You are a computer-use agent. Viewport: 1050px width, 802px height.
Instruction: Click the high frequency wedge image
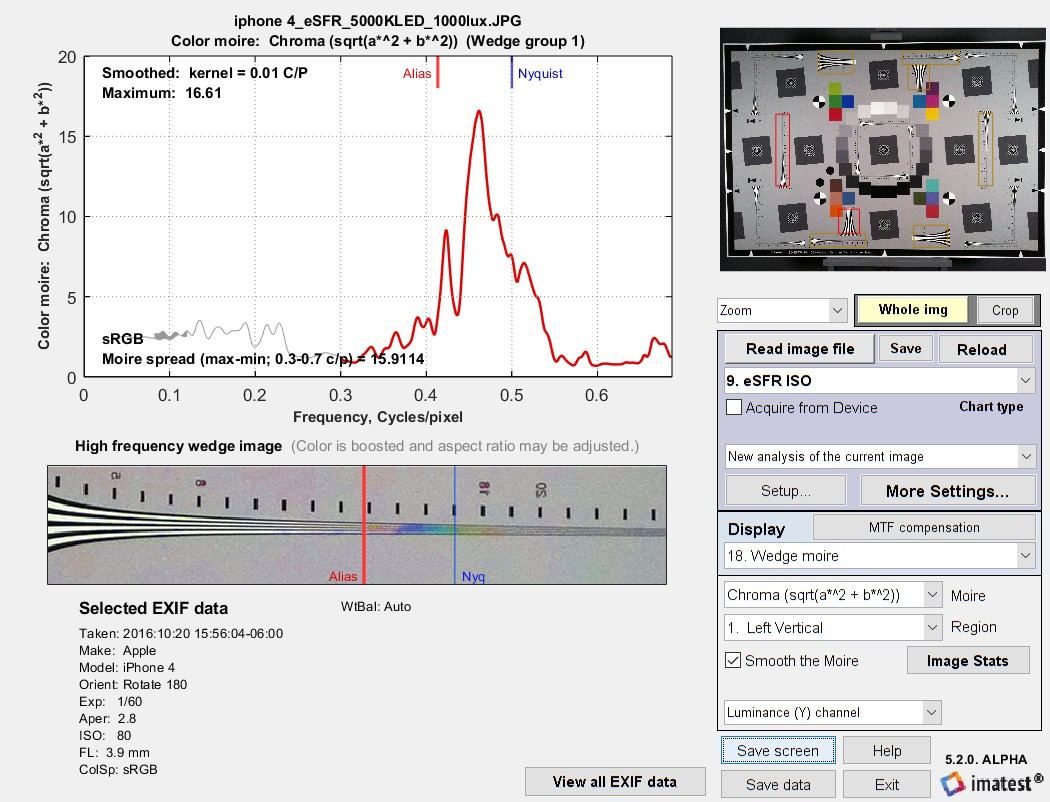tap(357, 525)
